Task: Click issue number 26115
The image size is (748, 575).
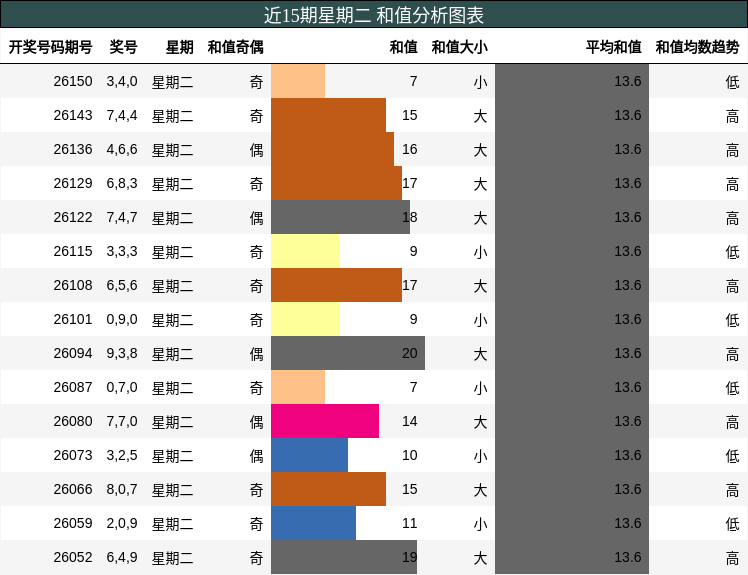Action: [73, 251]
